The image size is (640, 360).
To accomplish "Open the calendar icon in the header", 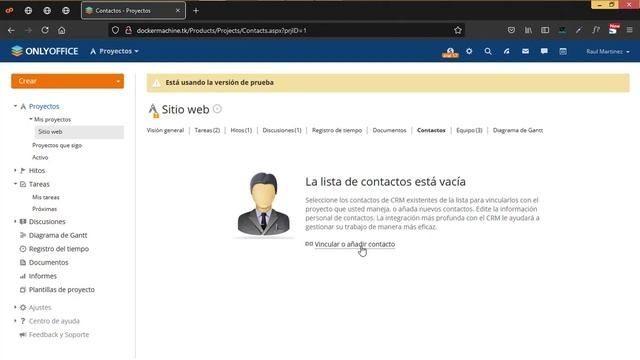I will click(563, 51).
